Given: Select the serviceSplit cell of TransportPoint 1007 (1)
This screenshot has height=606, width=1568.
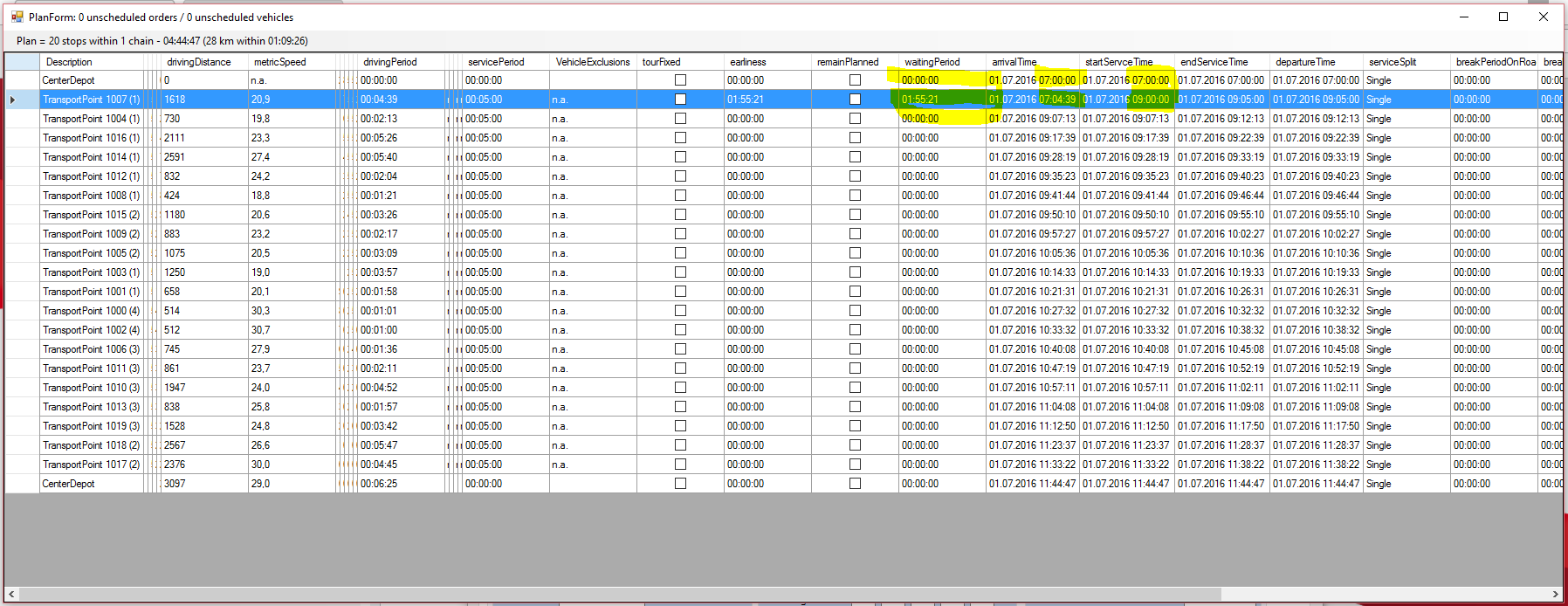Looking at the screenshot, I should pyautogui.click(x=1406, y=100).
